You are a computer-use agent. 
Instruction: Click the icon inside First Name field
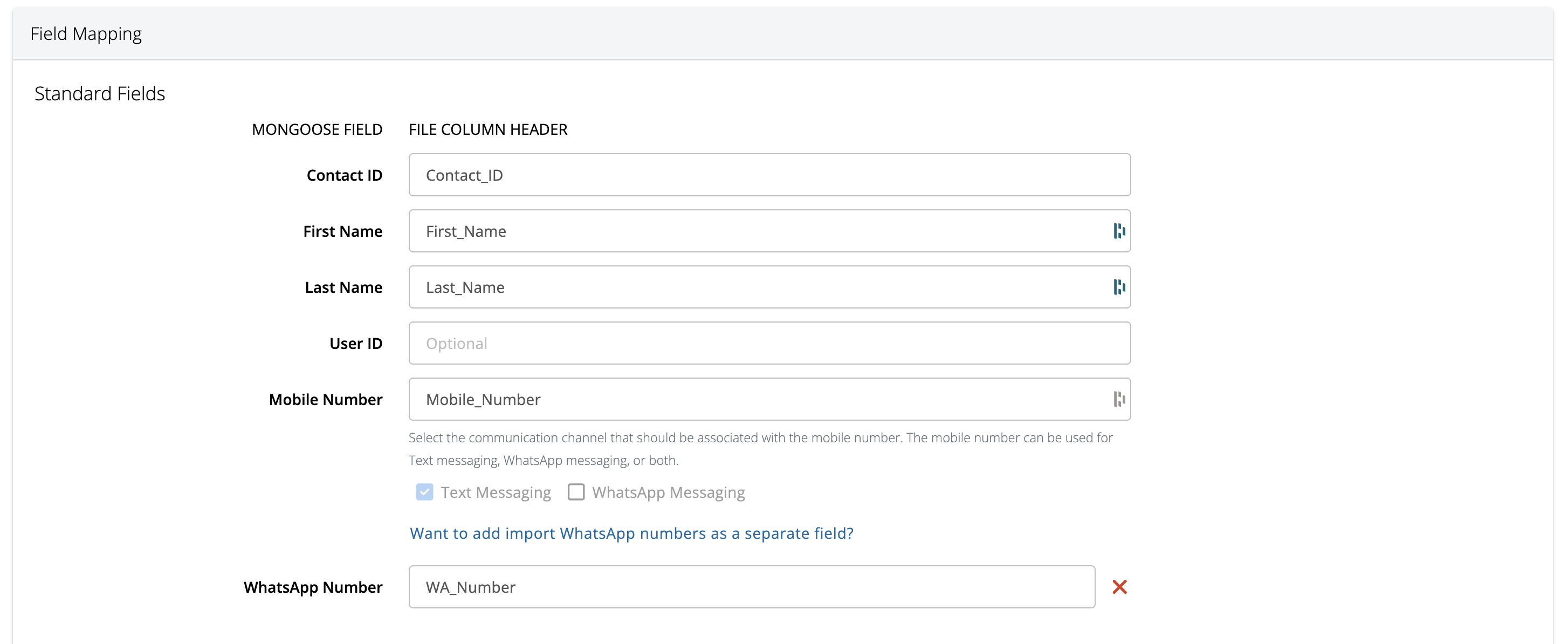coord(1119,231)
